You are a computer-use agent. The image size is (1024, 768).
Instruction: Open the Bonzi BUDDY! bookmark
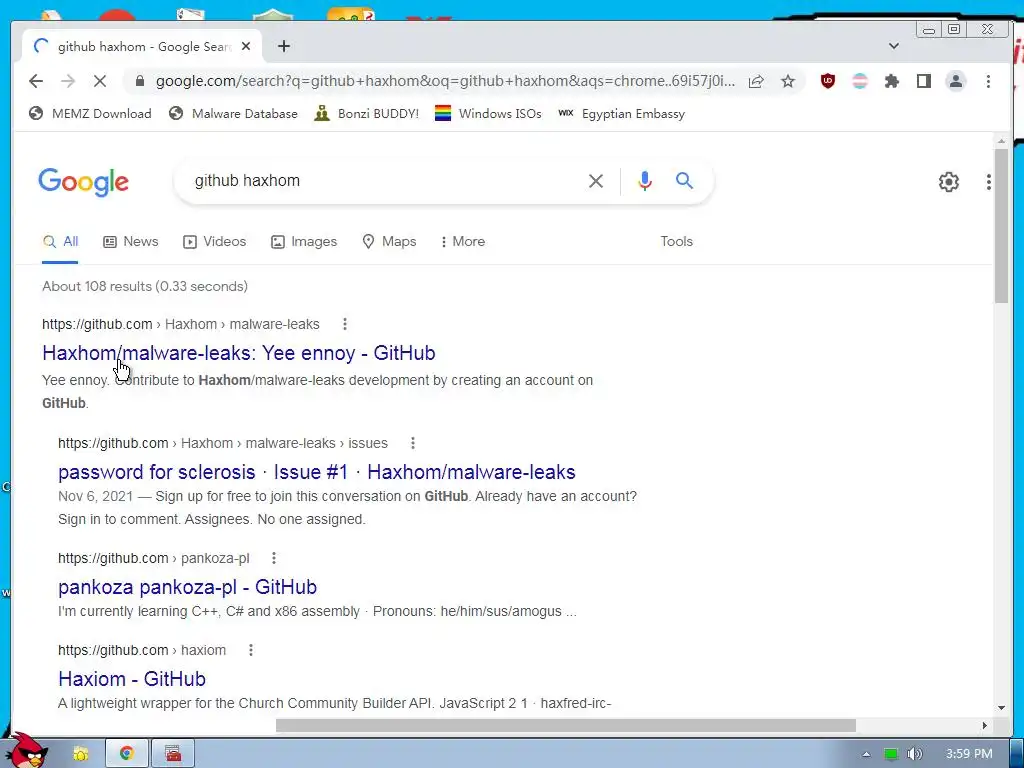click(x=366, y=114)
